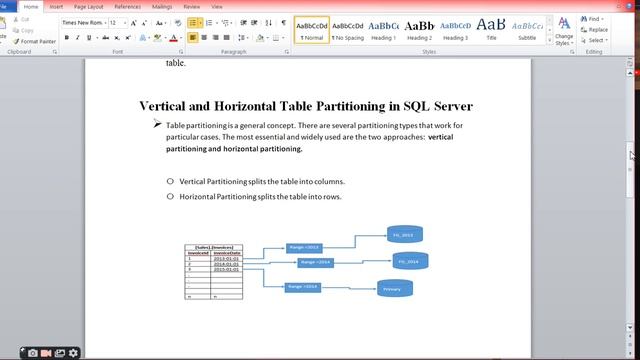Open recorder overlay settings gear

coord(73,353)
